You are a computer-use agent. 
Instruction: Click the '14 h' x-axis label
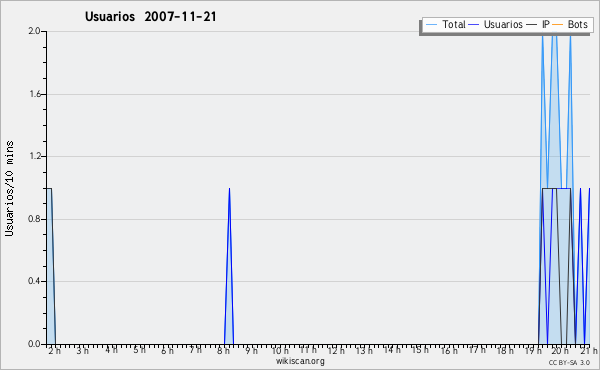(x=392, y=350)
